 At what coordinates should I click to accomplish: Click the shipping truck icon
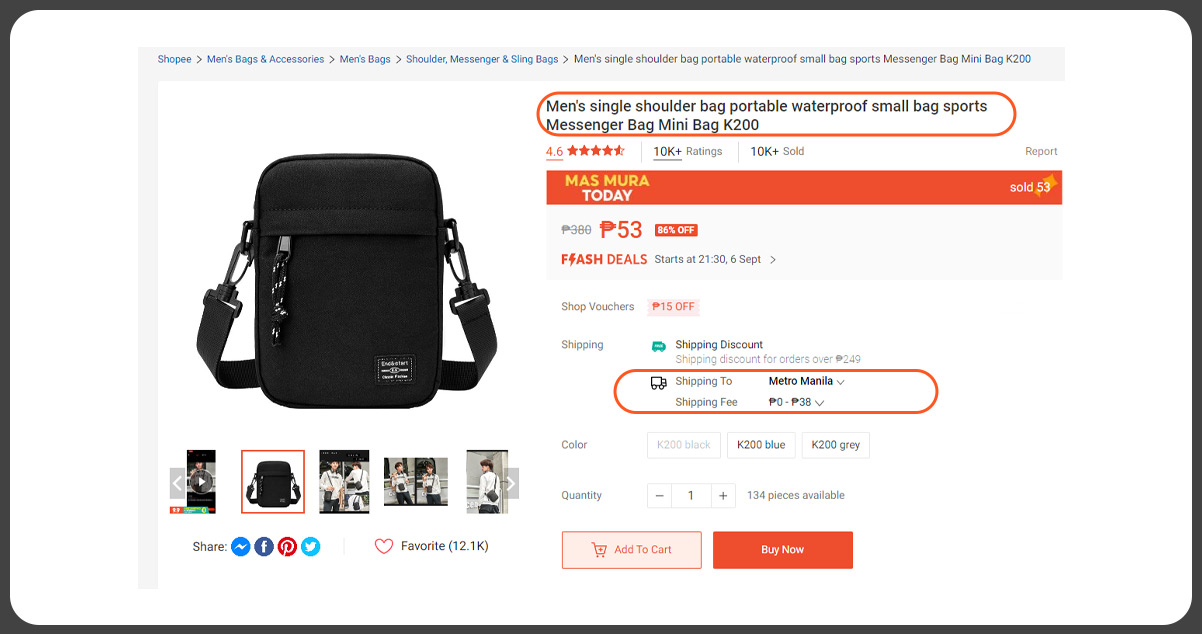pyautogui.click(x=658, y=382)
